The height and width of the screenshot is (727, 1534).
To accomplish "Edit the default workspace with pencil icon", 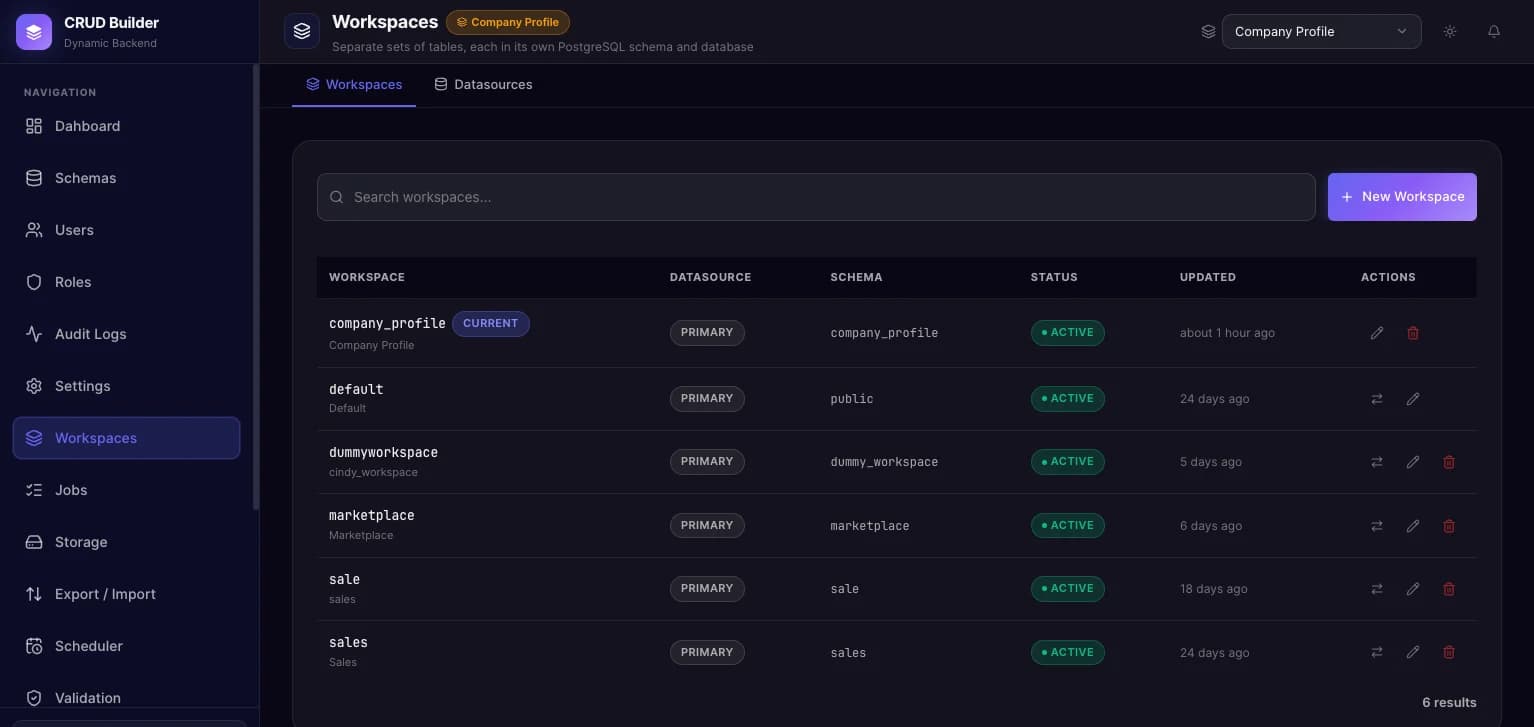I will point(1413,399).
